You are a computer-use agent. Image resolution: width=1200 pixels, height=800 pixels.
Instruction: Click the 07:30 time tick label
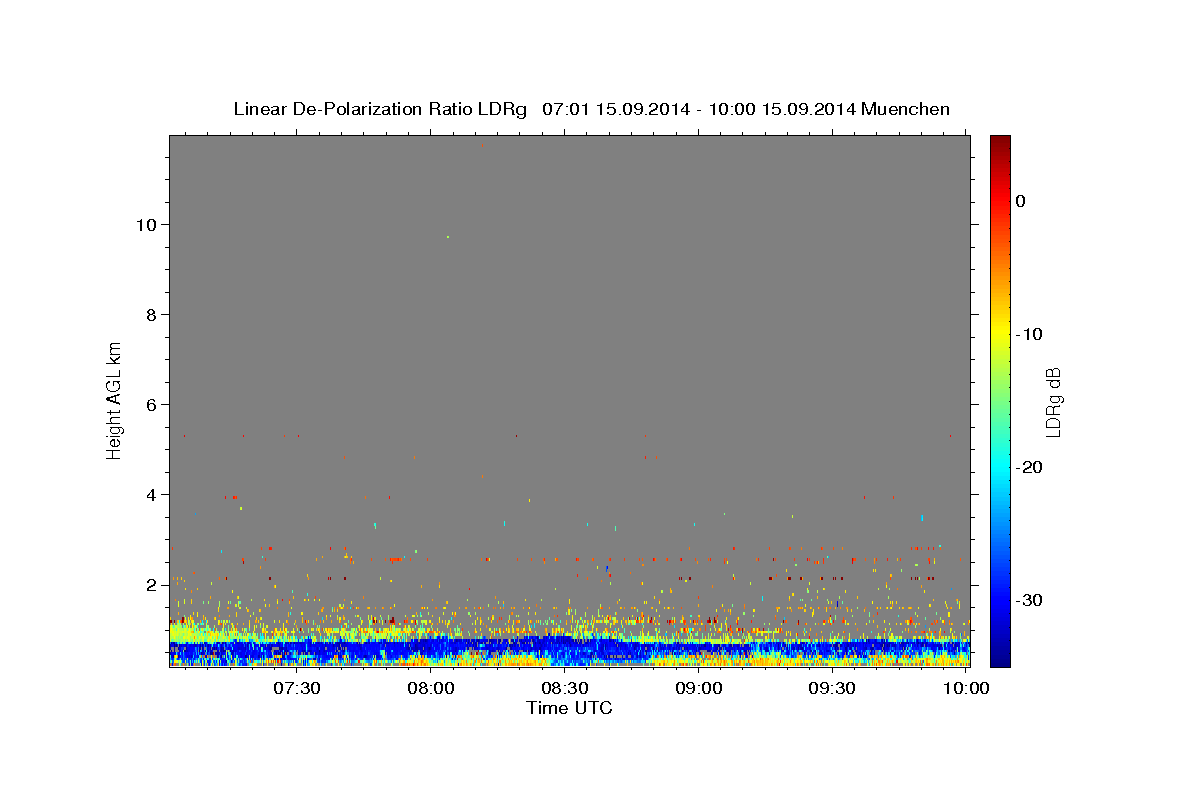297,689
